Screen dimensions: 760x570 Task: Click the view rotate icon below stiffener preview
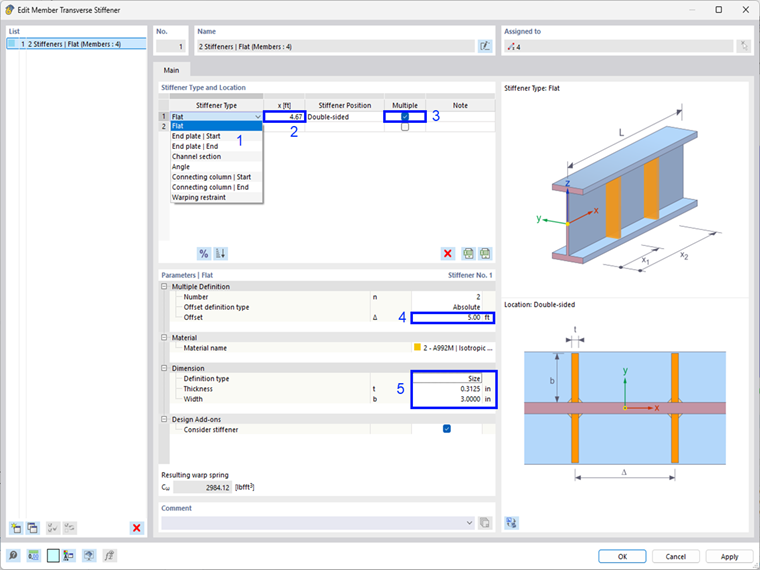(x=511, y=523)
